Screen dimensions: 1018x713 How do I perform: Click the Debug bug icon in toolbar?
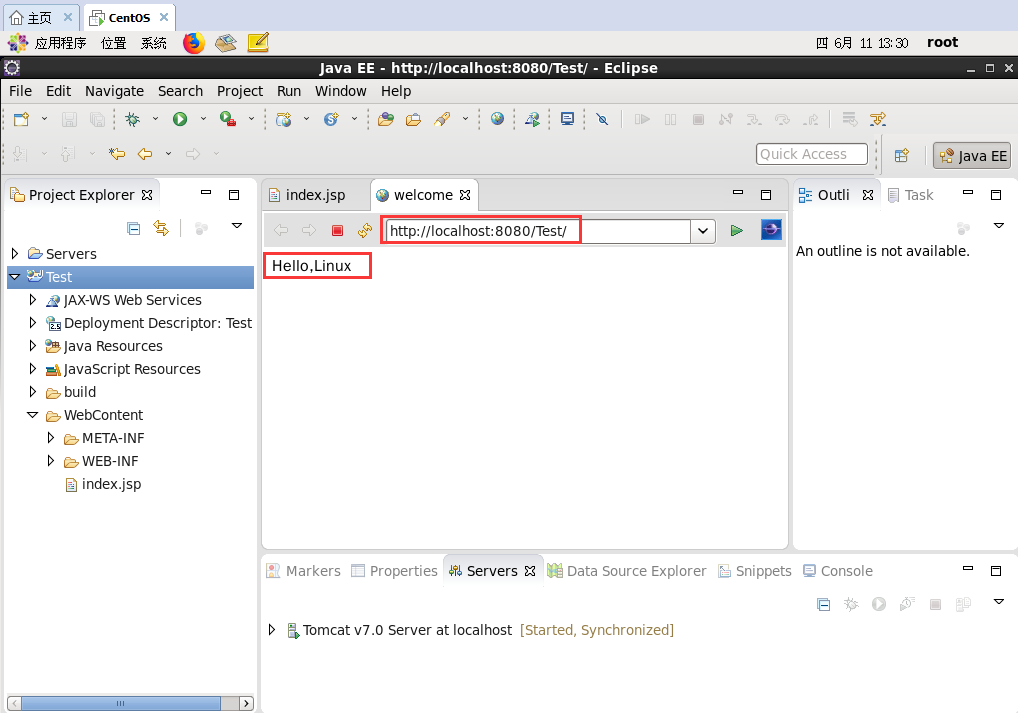pyautogui.click(x=132, y=119)
